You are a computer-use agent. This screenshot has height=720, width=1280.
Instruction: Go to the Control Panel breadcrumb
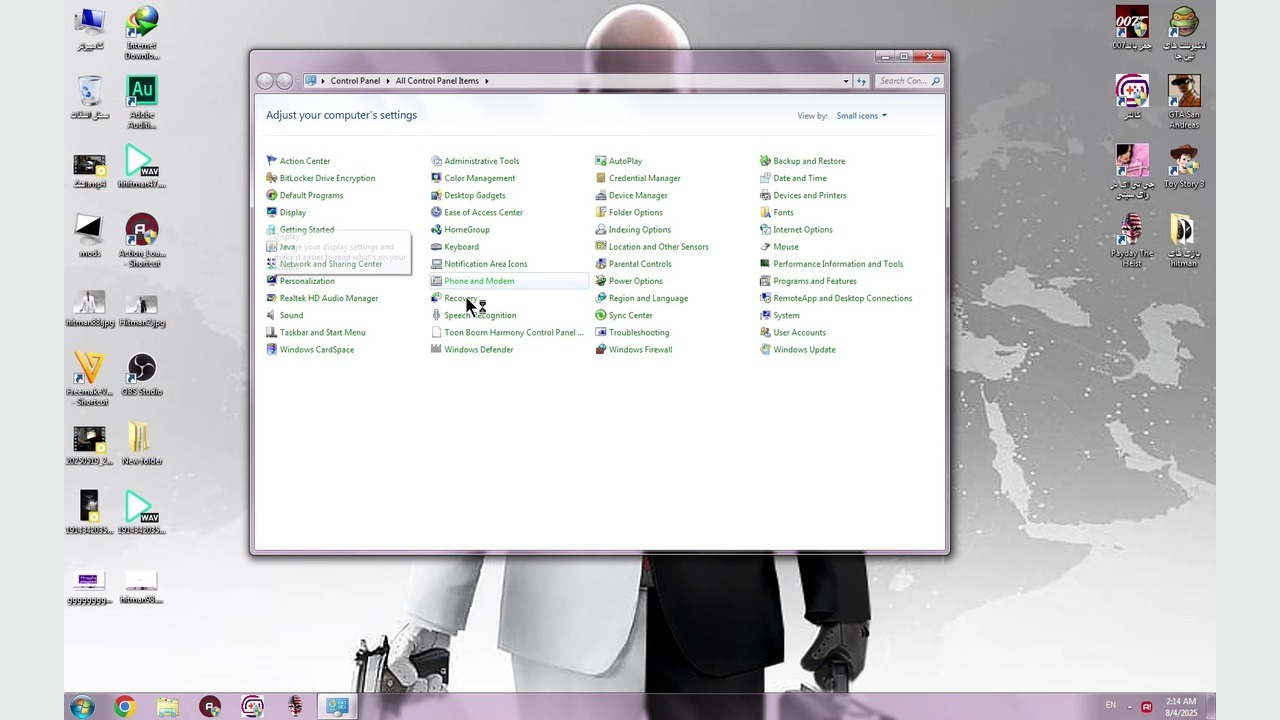[355, 81]
